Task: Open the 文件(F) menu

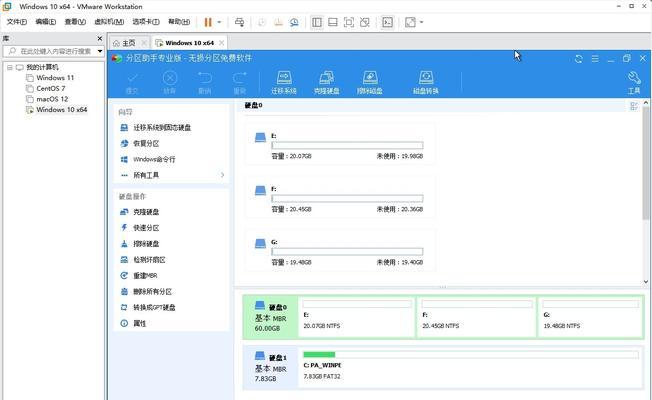Action: pyautogui.click(x=17, y=22)
